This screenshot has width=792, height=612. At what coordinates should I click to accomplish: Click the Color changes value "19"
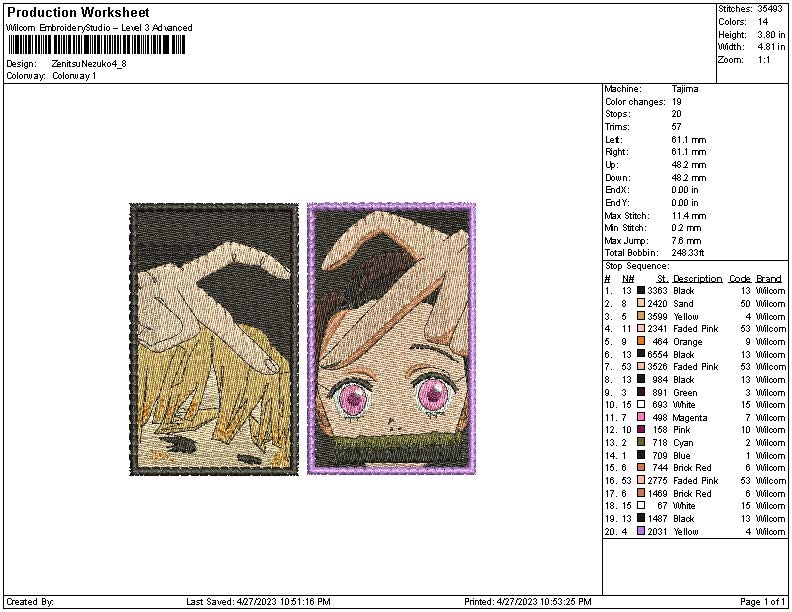coord(677,101)
